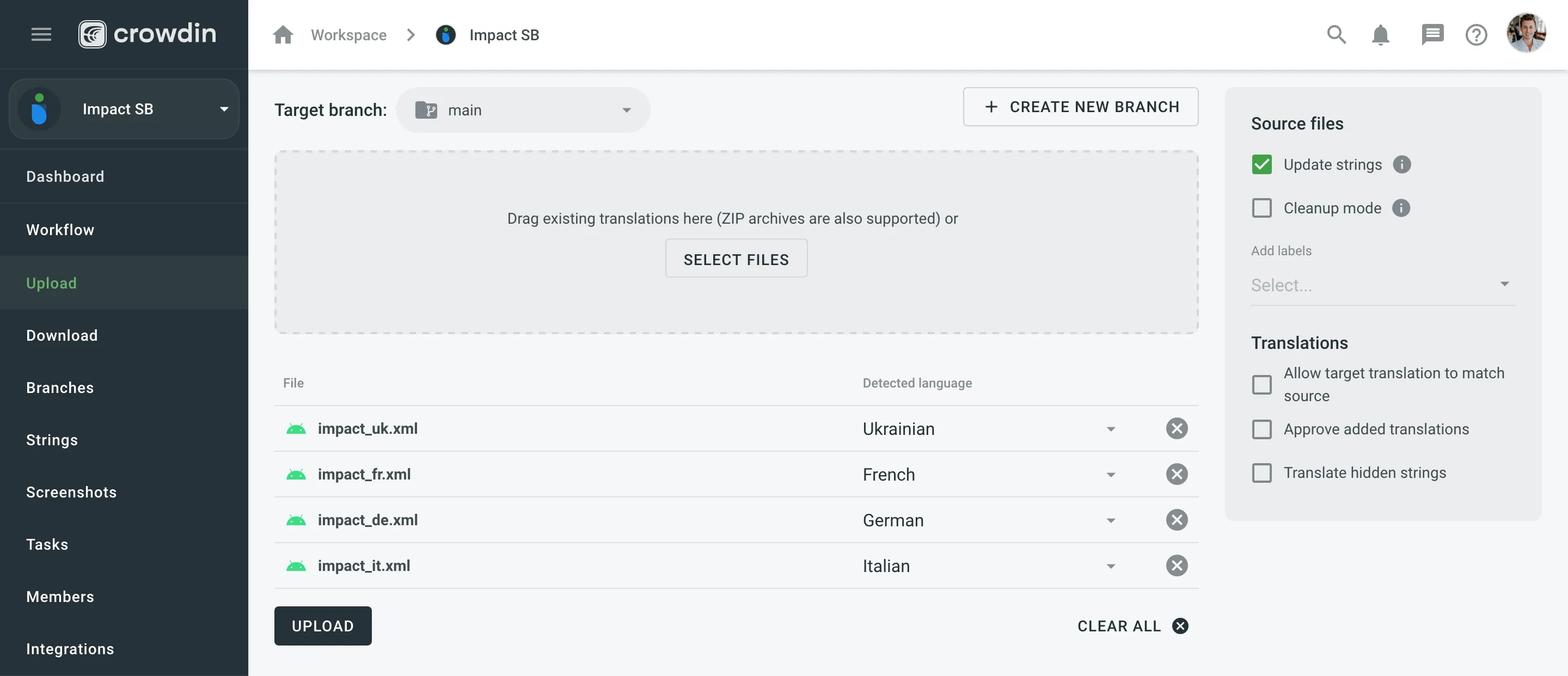Change the detected language for impact_uk.xml
Image resolution: width=1568 pixels, height=676 pixels.
(1111, 428)
